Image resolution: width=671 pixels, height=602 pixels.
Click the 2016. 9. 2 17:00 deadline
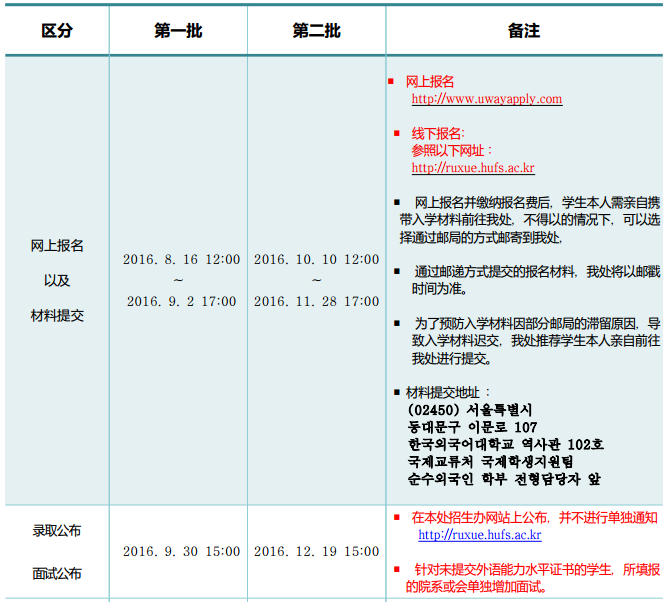tap(181, 301)
